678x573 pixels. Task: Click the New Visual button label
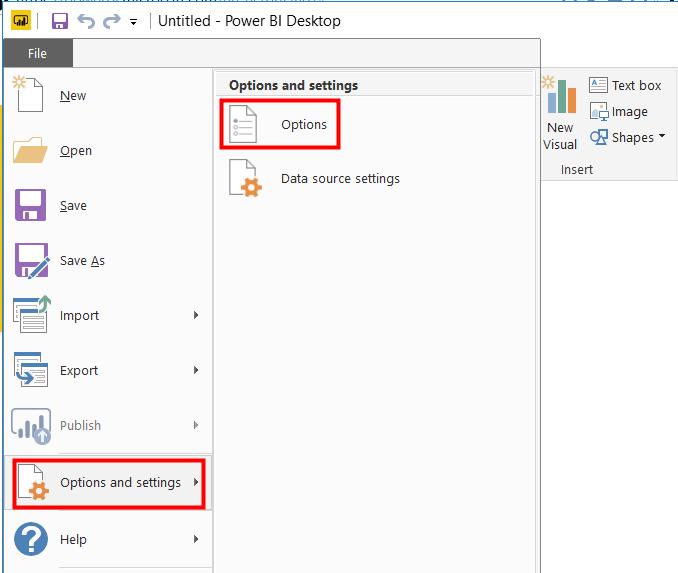560,136
